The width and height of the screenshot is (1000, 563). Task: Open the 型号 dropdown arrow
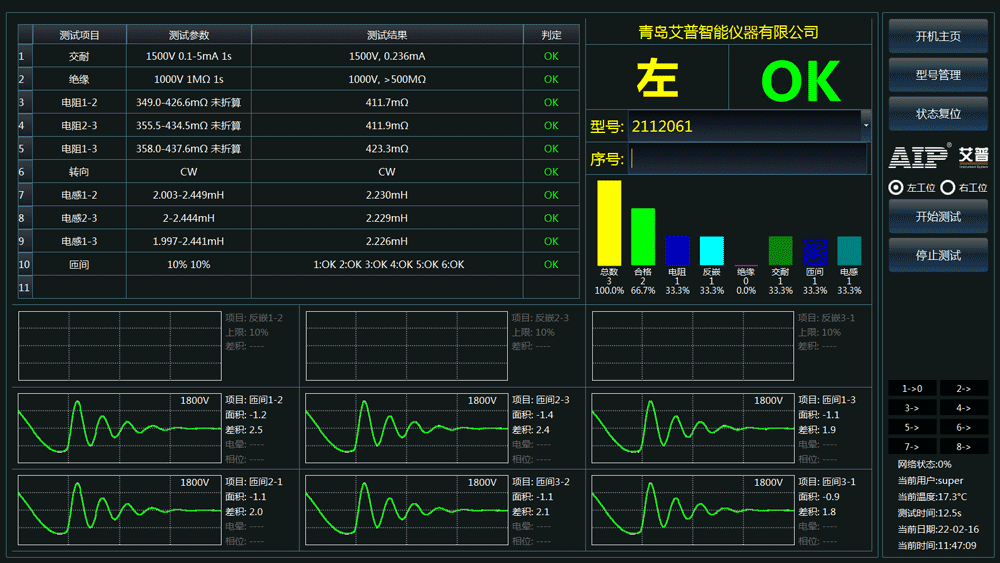[x=865, y=126]
